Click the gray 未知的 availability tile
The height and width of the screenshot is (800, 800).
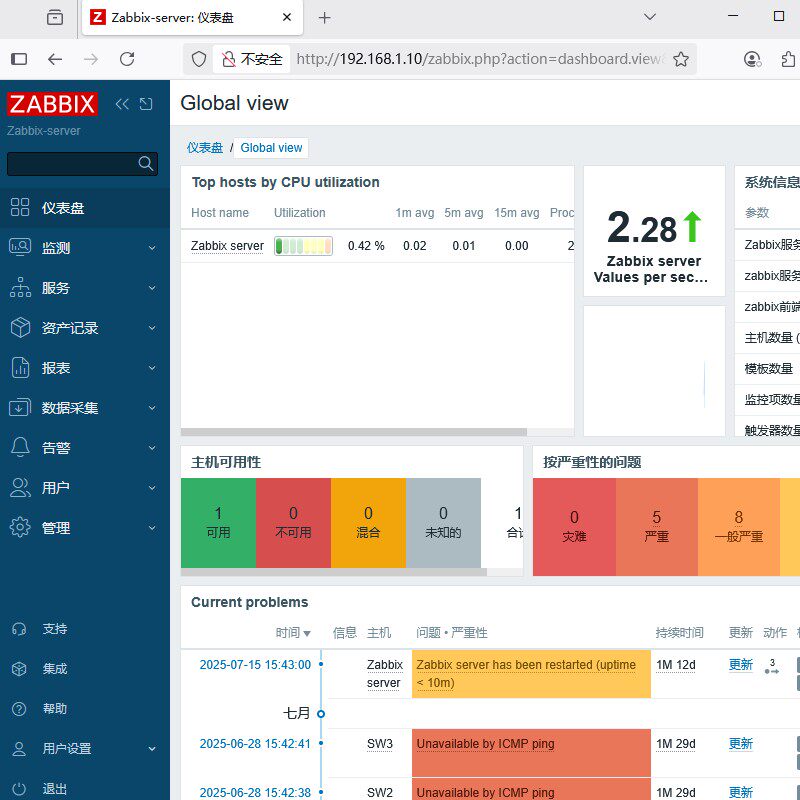[443, 523]
